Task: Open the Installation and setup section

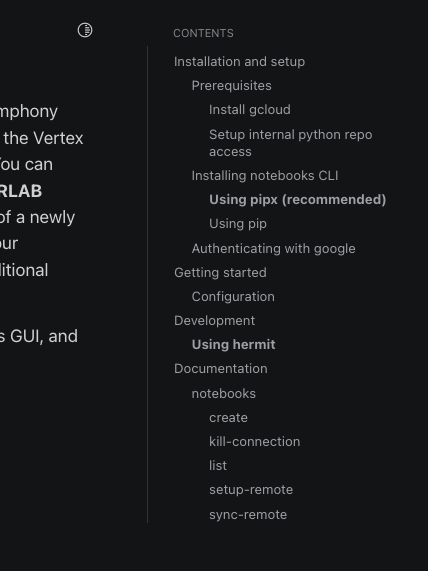Action: click(x=239, y=62)
